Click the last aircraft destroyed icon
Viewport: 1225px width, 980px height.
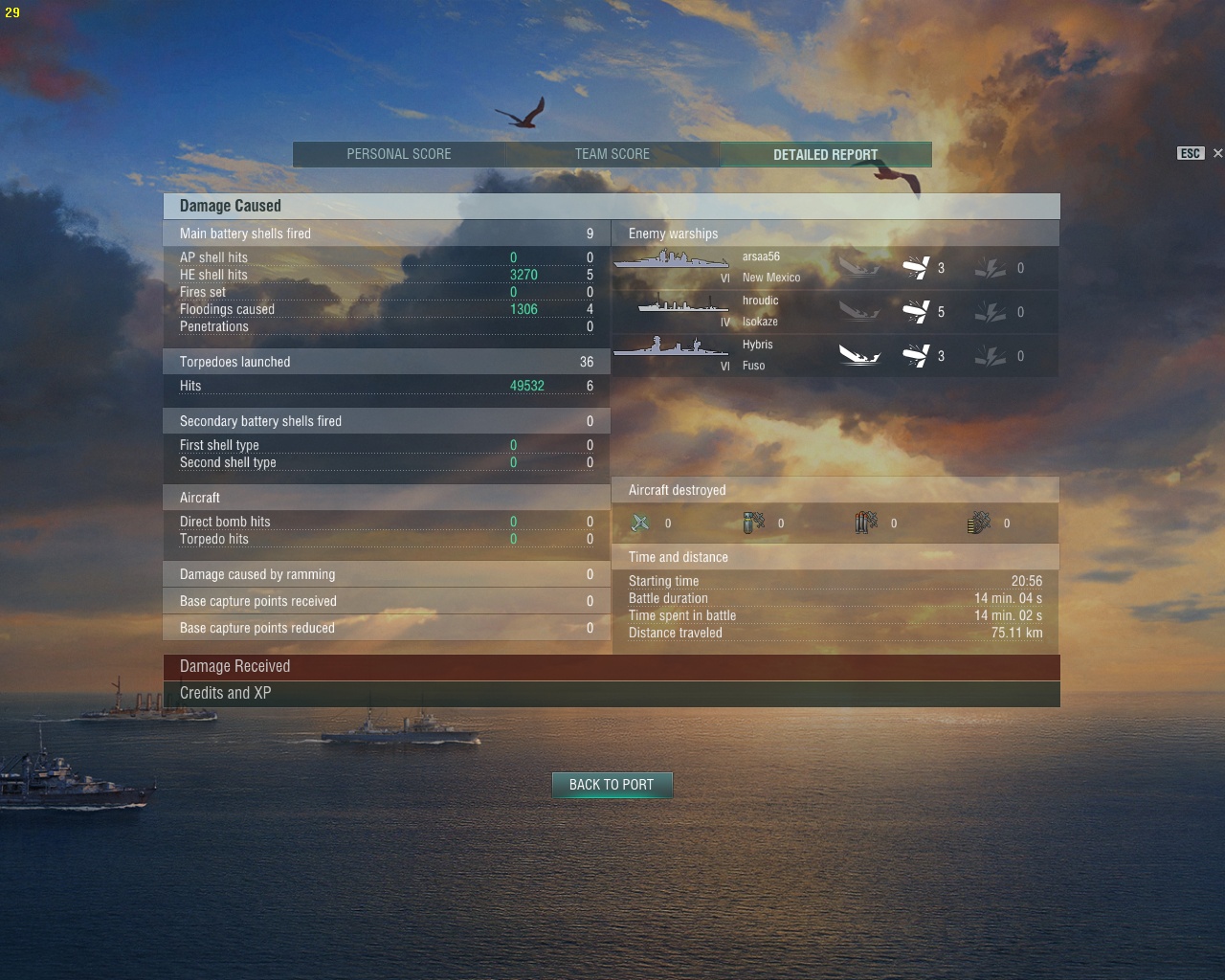click(979, 523)
